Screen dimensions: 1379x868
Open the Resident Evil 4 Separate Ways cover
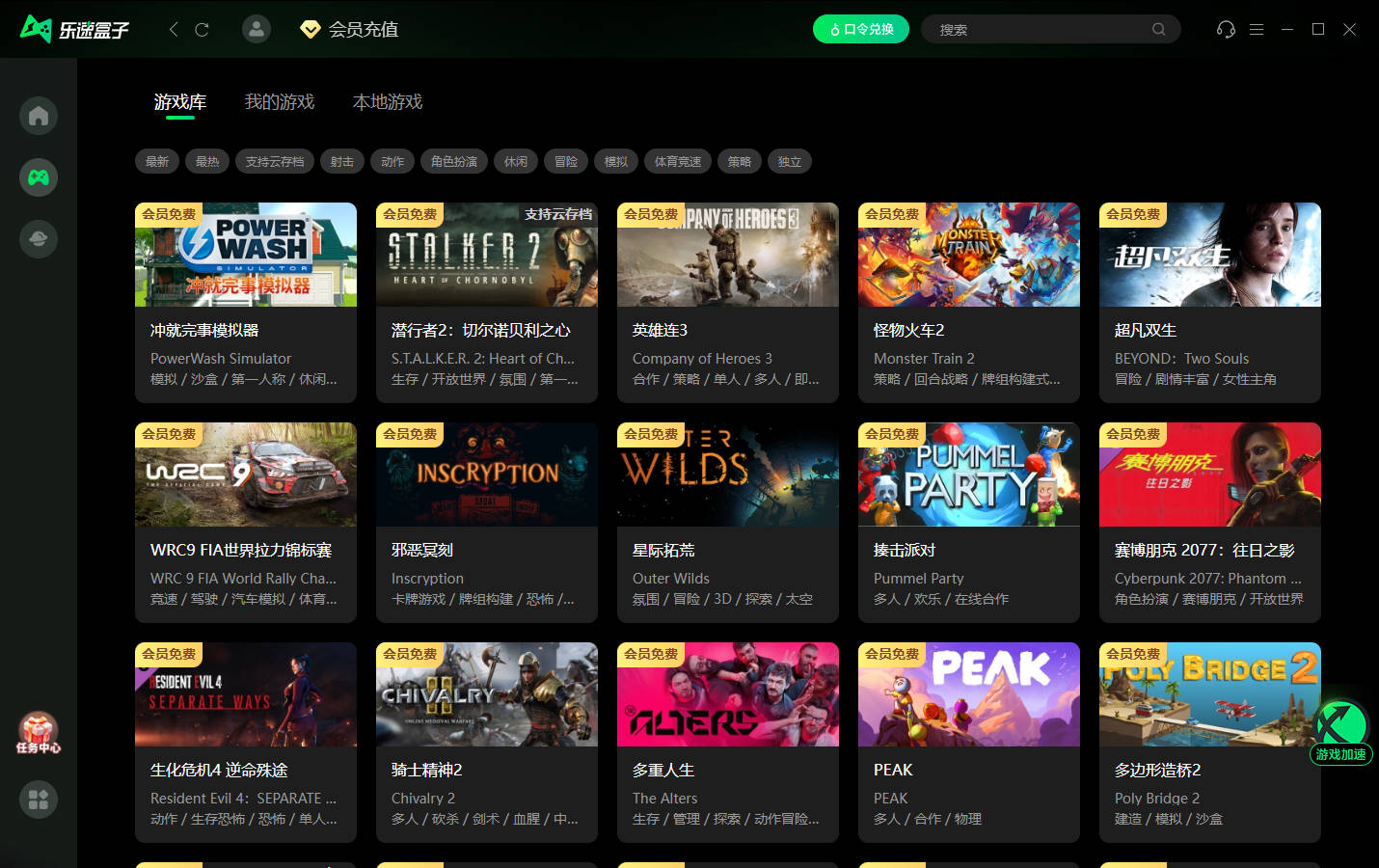[246, 694]
